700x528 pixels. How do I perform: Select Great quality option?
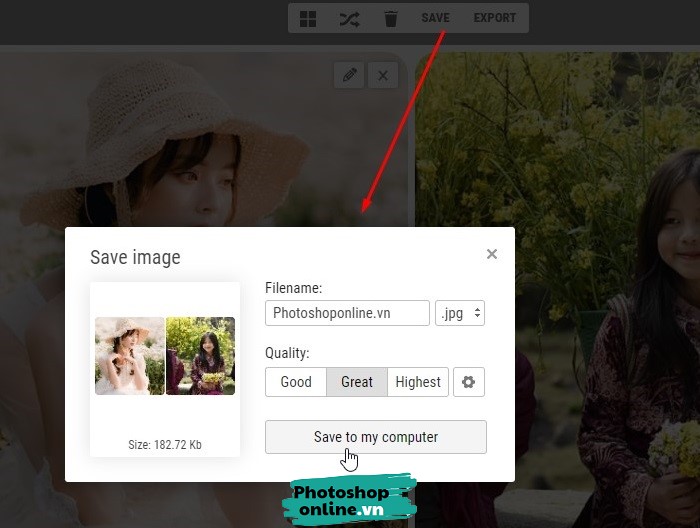click(357, 382)
